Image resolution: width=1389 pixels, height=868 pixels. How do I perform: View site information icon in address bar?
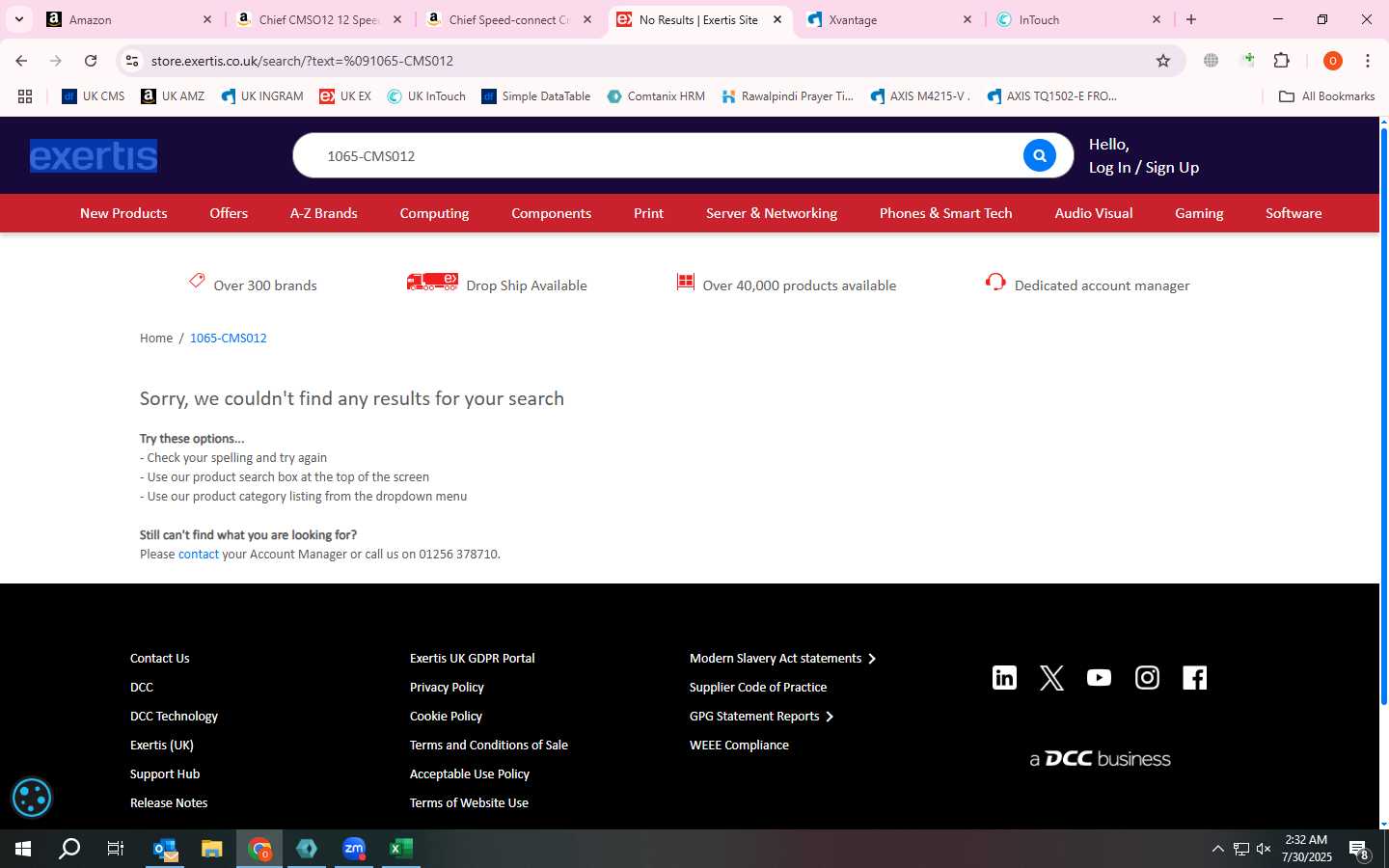132,61
